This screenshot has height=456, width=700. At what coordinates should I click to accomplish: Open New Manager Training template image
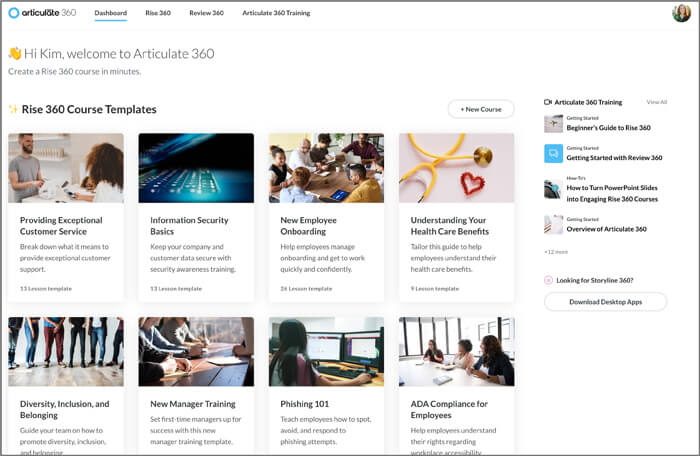pyautogui.click(x=196, y=351)
